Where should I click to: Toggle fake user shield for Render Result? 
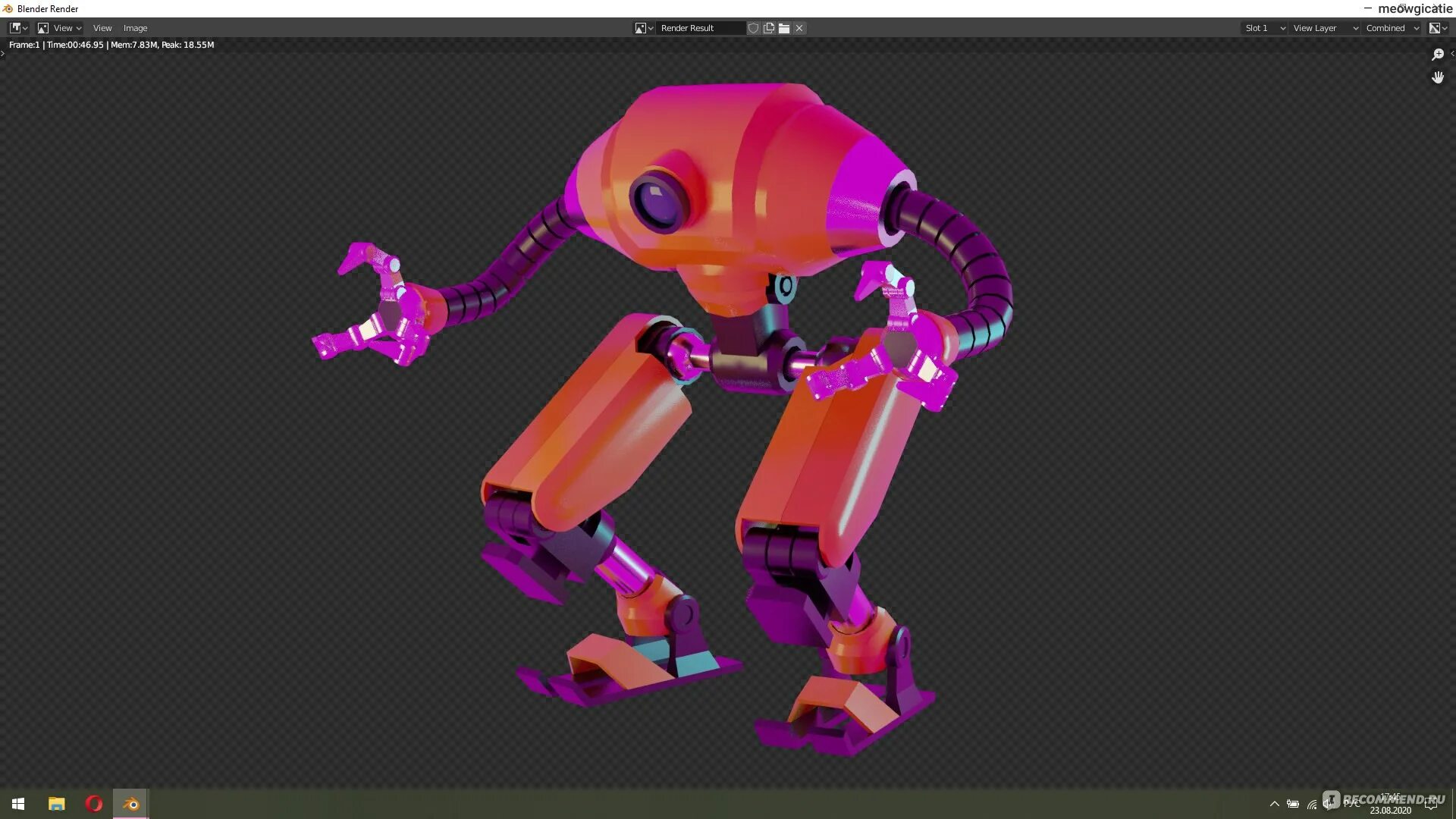[x=753, y=28]
